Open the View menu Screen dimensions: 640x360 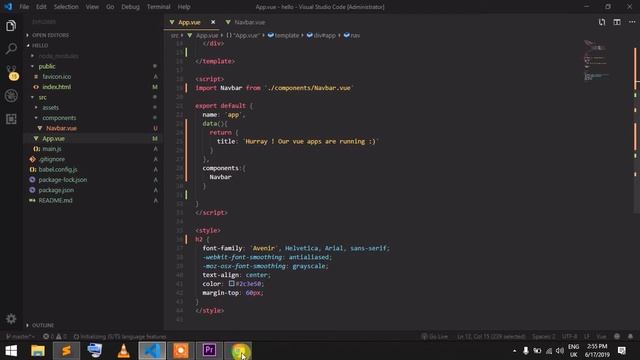tap(92, 7)
